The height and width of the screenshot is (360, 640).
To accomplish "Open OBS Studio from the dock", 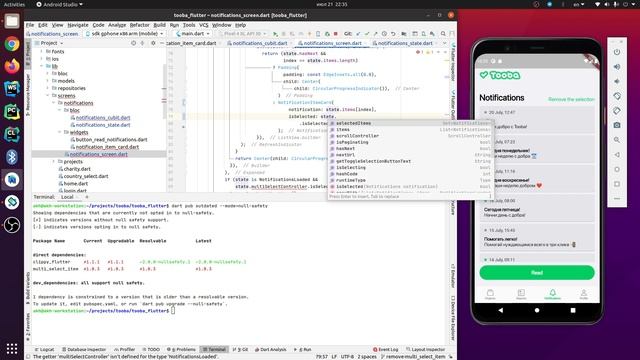I will pos(12,225).
